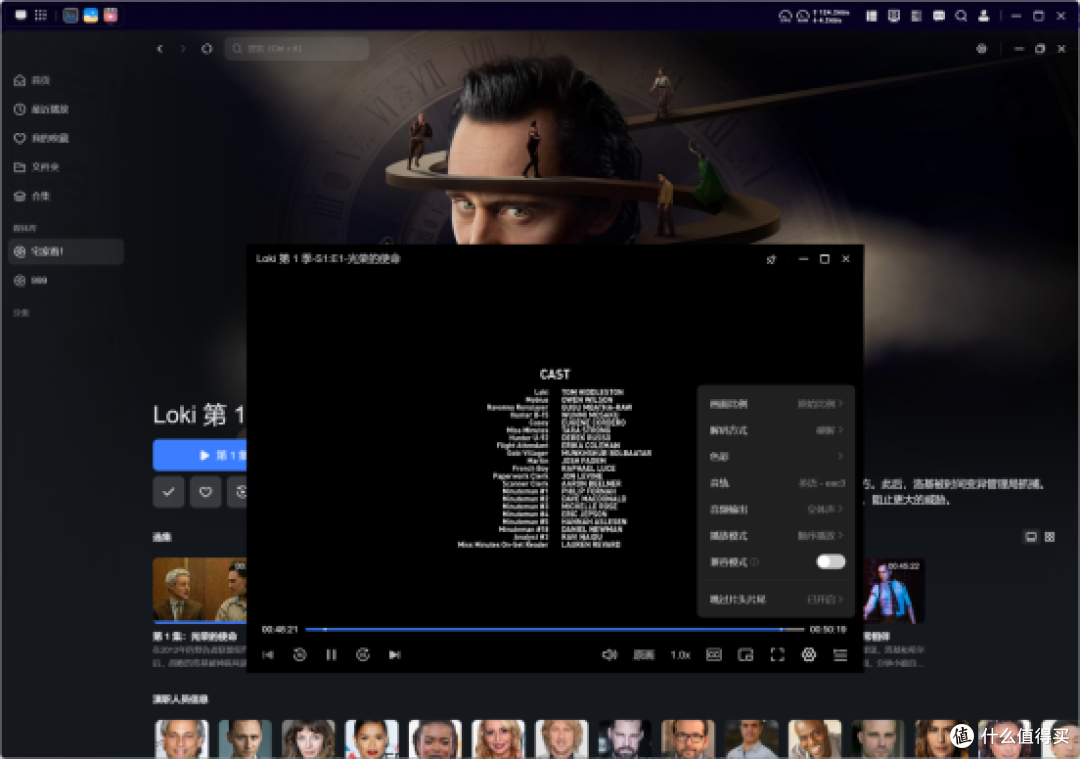Click the total duration label right of the progress bar
The image size is (1080, 759).
[x=828, y=630]
